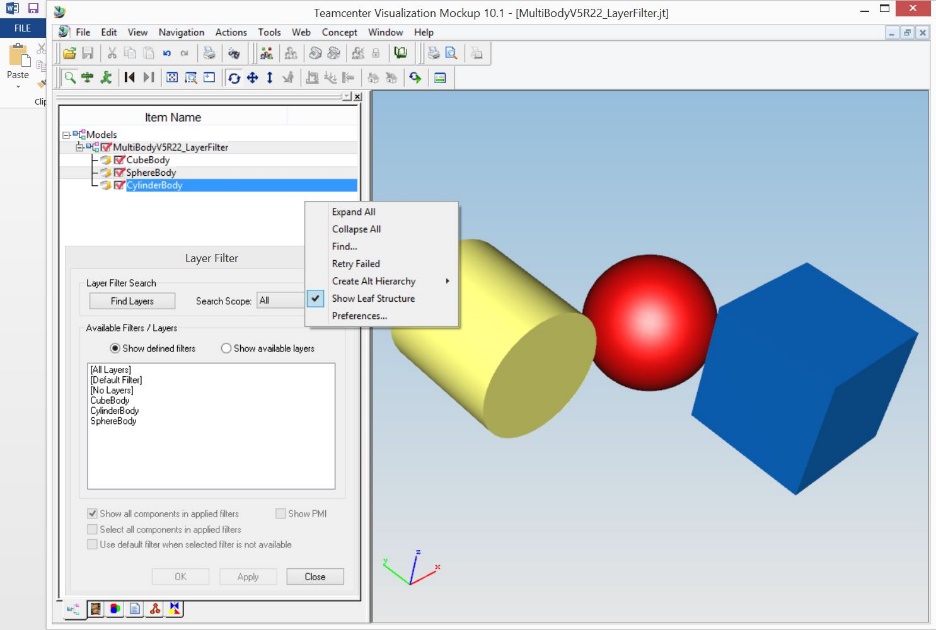Choose Expand All from context menu
The height and width of the screenshot is (630, 936).
click(x=382, y=212)
